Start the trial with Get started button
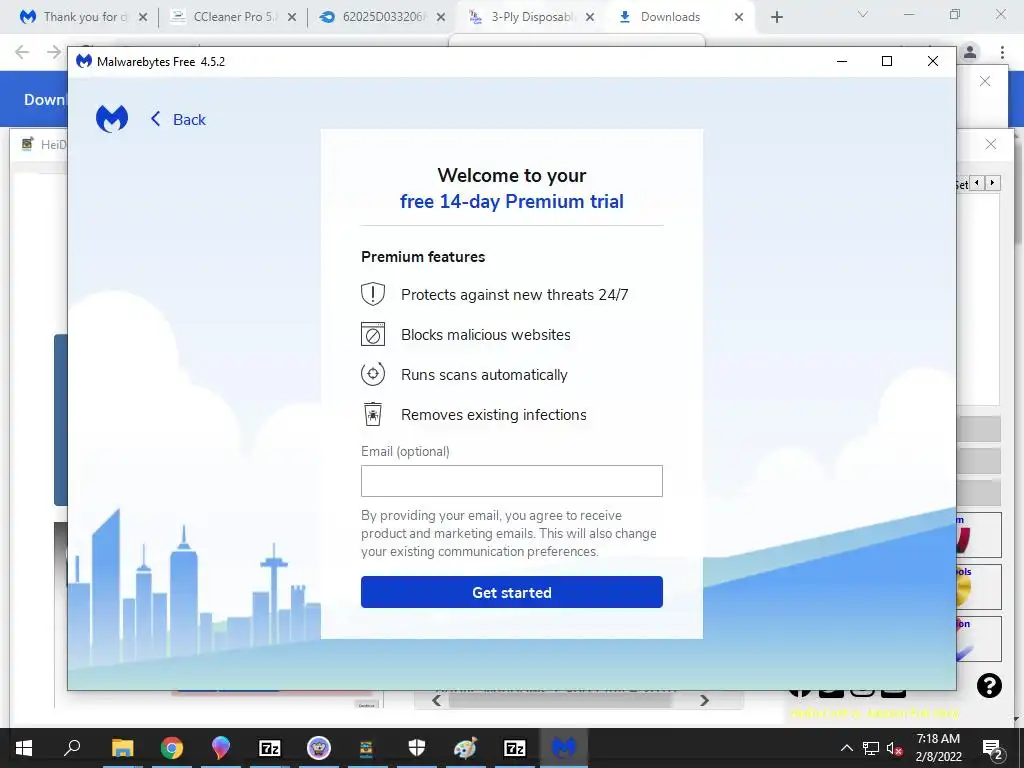This screenshot has width=1024, height=768. pyautogui.click(x=512, y=592)
